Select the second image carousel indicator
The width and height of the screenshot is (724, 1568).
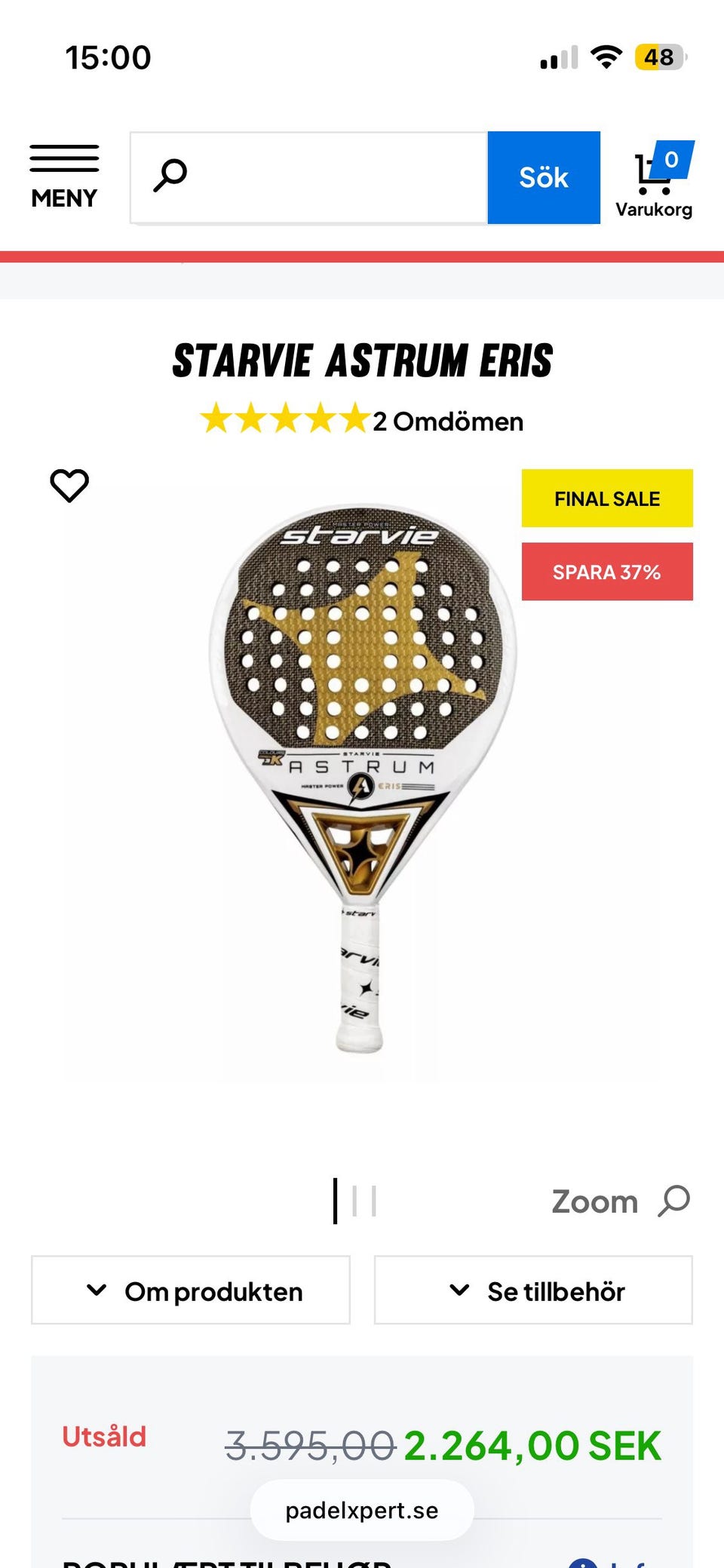[354, 1201]
